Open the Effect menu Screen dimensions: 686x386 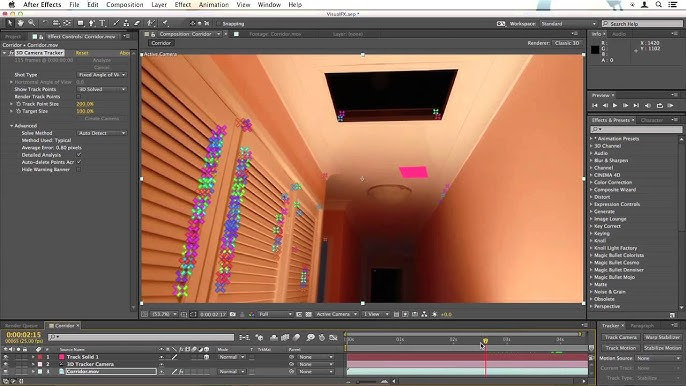(182, 4)
